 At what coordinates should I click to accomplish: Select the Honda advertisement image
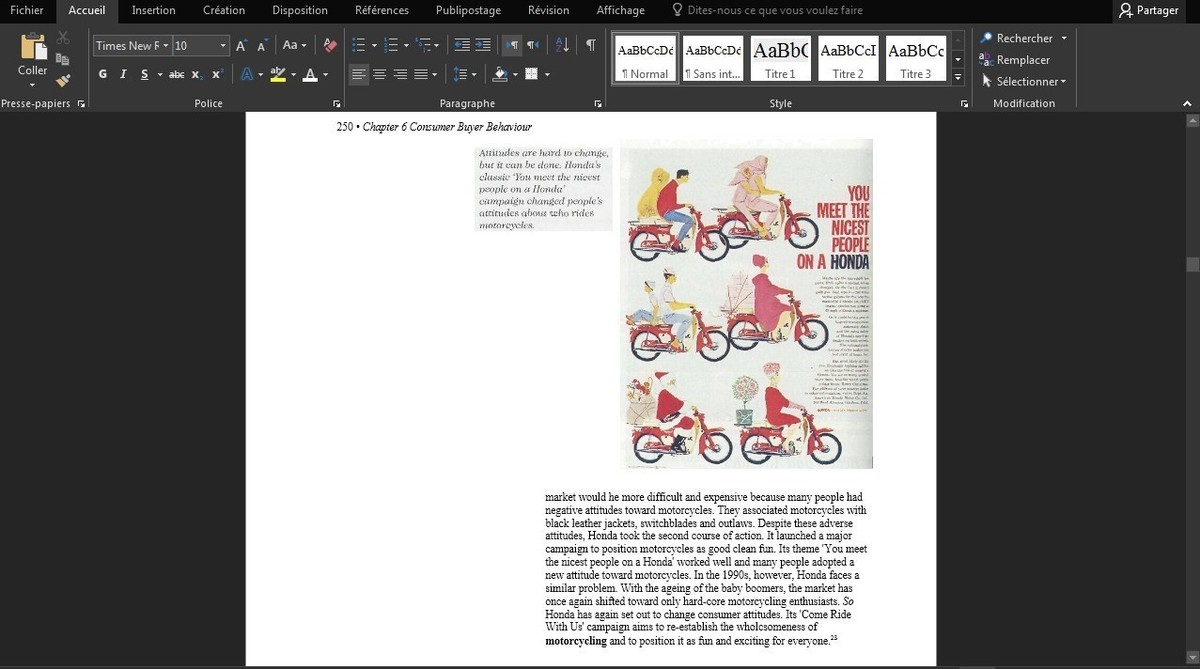click(x=746, y=304)
